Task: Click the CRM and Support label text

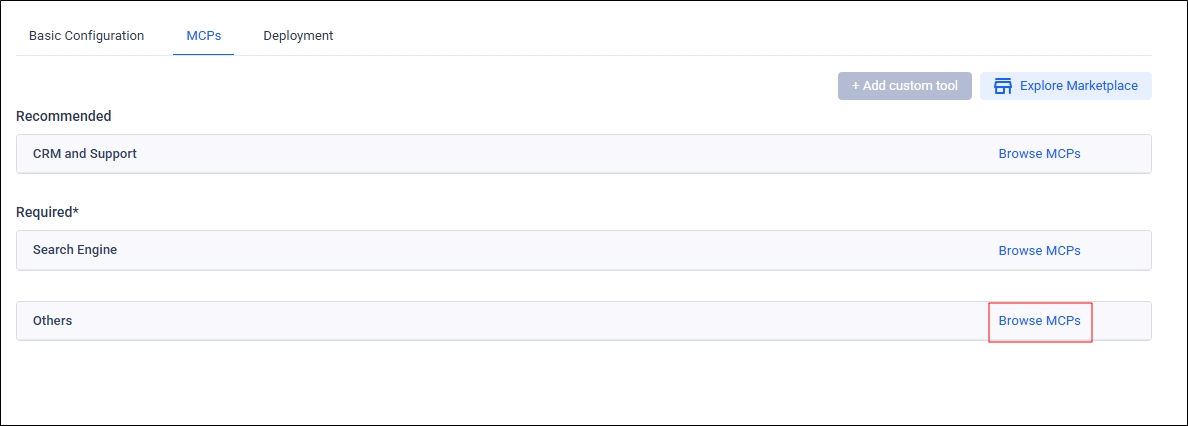Action: click(x=85, y=154)
